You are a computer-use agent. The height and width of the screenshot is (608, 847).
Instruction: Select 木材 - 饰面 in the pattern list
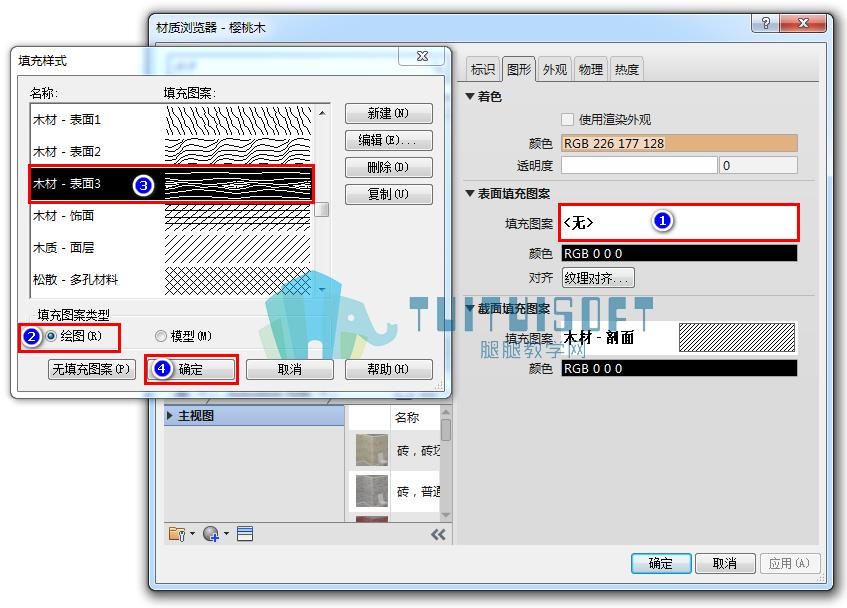[172, 216]
